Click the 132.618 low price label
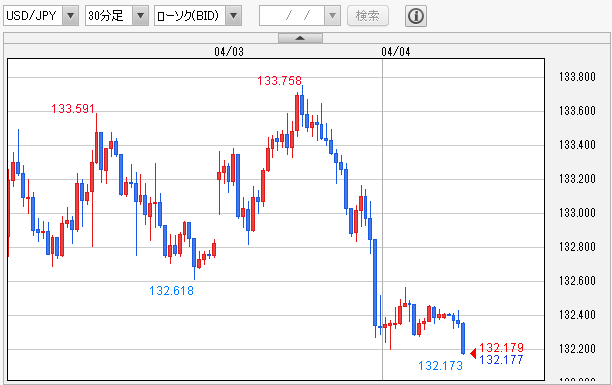This screenshot has width=612, height=385. tap(171, 291)
